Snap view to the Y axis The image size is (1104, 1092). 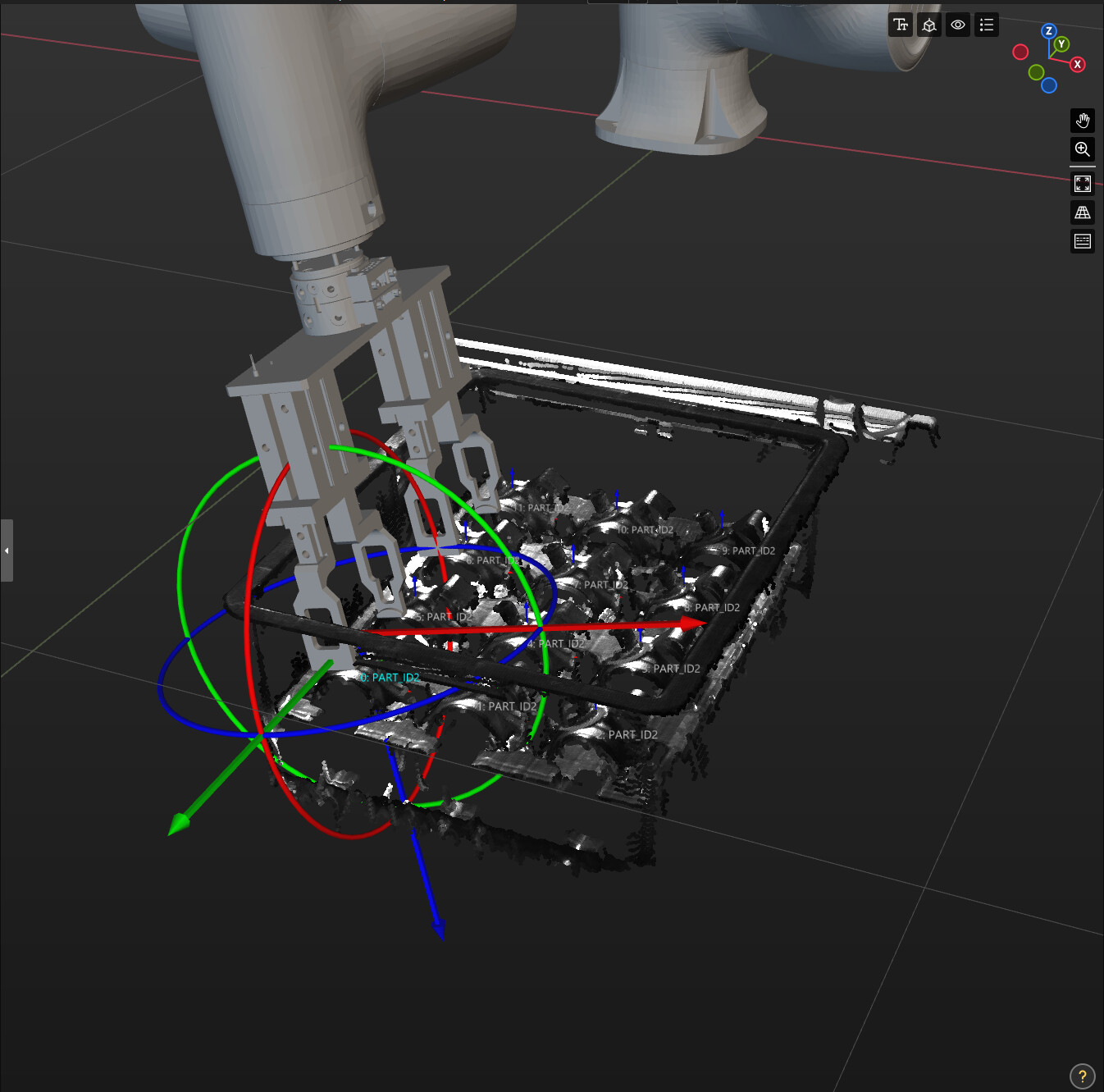pos(1061,44)
